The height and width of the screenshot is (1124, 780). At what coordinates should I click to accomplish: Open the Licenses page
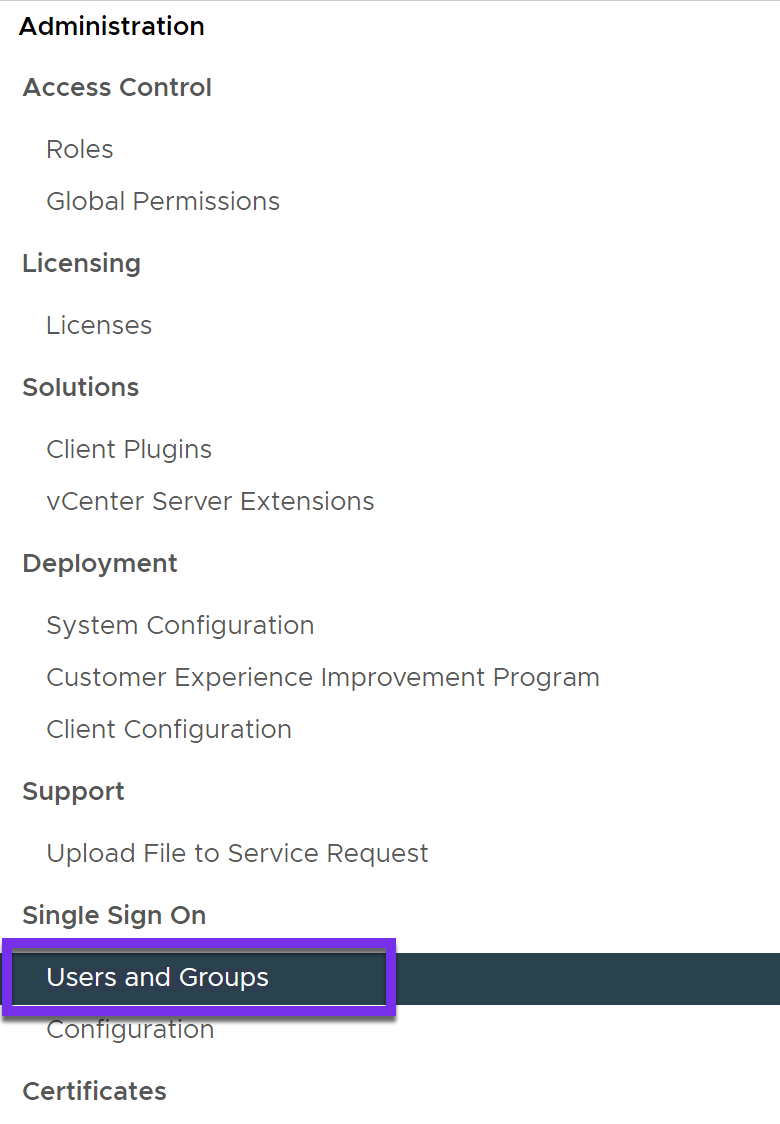[x=99, y=326]
